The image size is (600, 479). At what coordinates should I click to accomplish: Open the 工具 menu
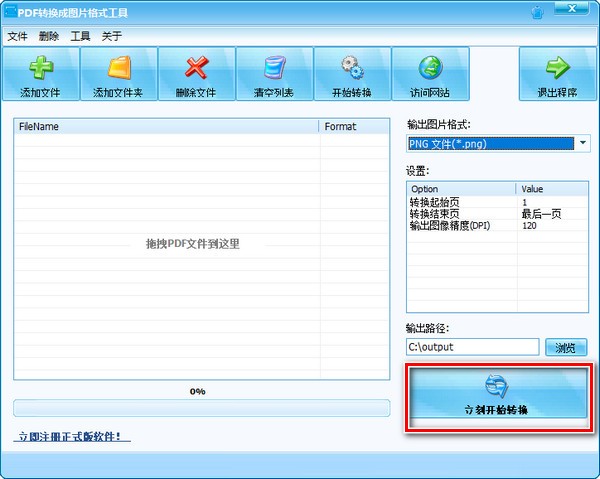pyautogui.click(x=80, y=36)
